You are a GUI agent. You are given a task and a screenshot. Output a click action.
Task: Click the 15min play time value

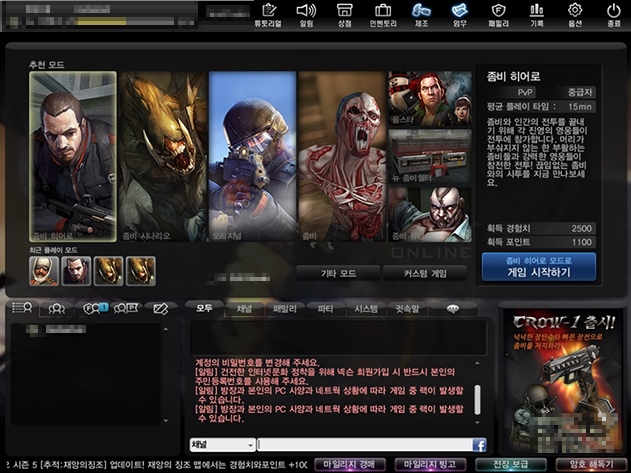(579, 107)
